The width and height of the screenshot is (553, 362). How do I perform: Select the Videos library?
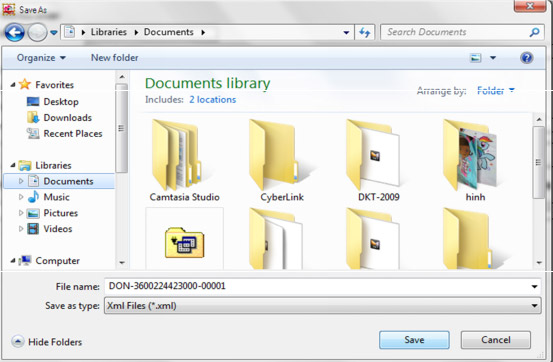click(57, 229)
